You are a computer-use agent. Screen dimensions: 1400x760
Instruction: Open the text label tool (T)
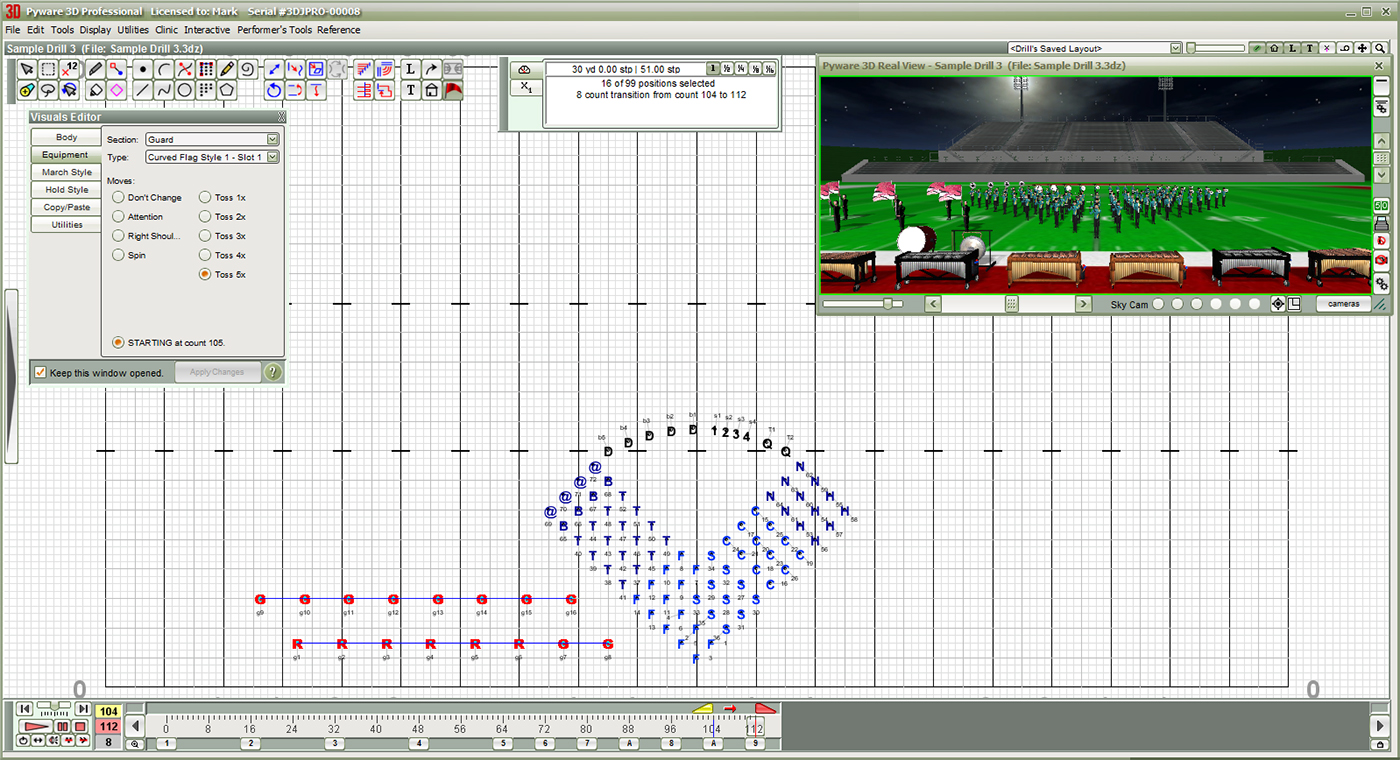(411, 90)
